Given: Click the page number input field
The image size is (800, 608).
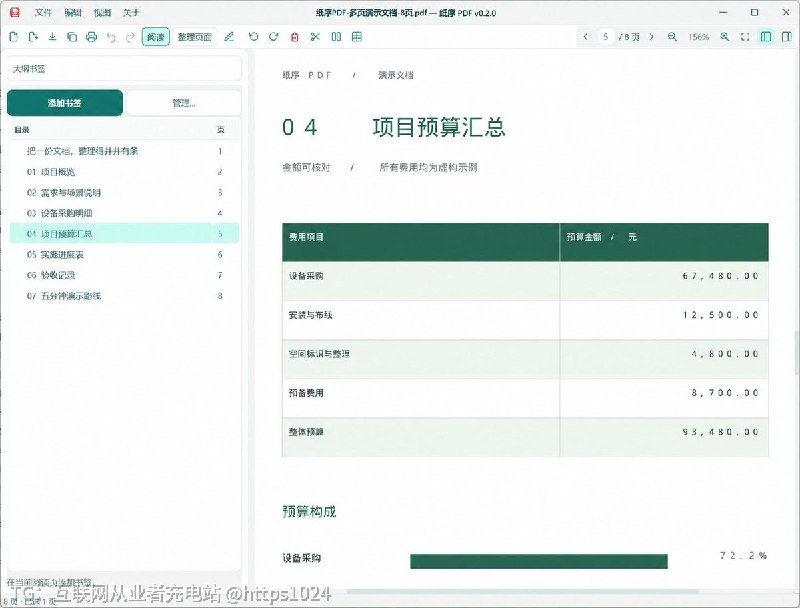Looking at the screenshot, I should coord(606,37).
